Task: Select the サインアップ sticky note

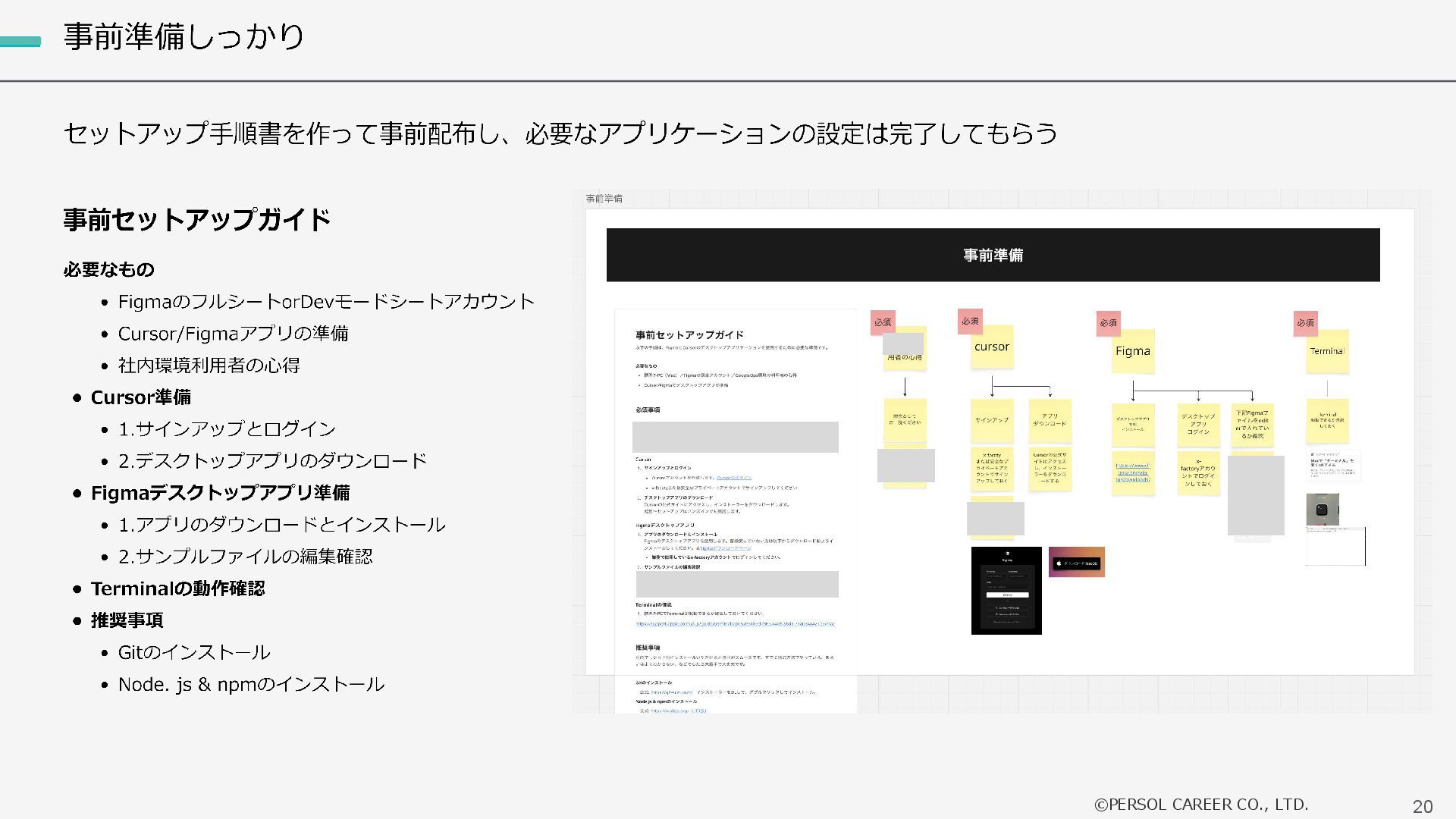Action: tap(992, 420)
